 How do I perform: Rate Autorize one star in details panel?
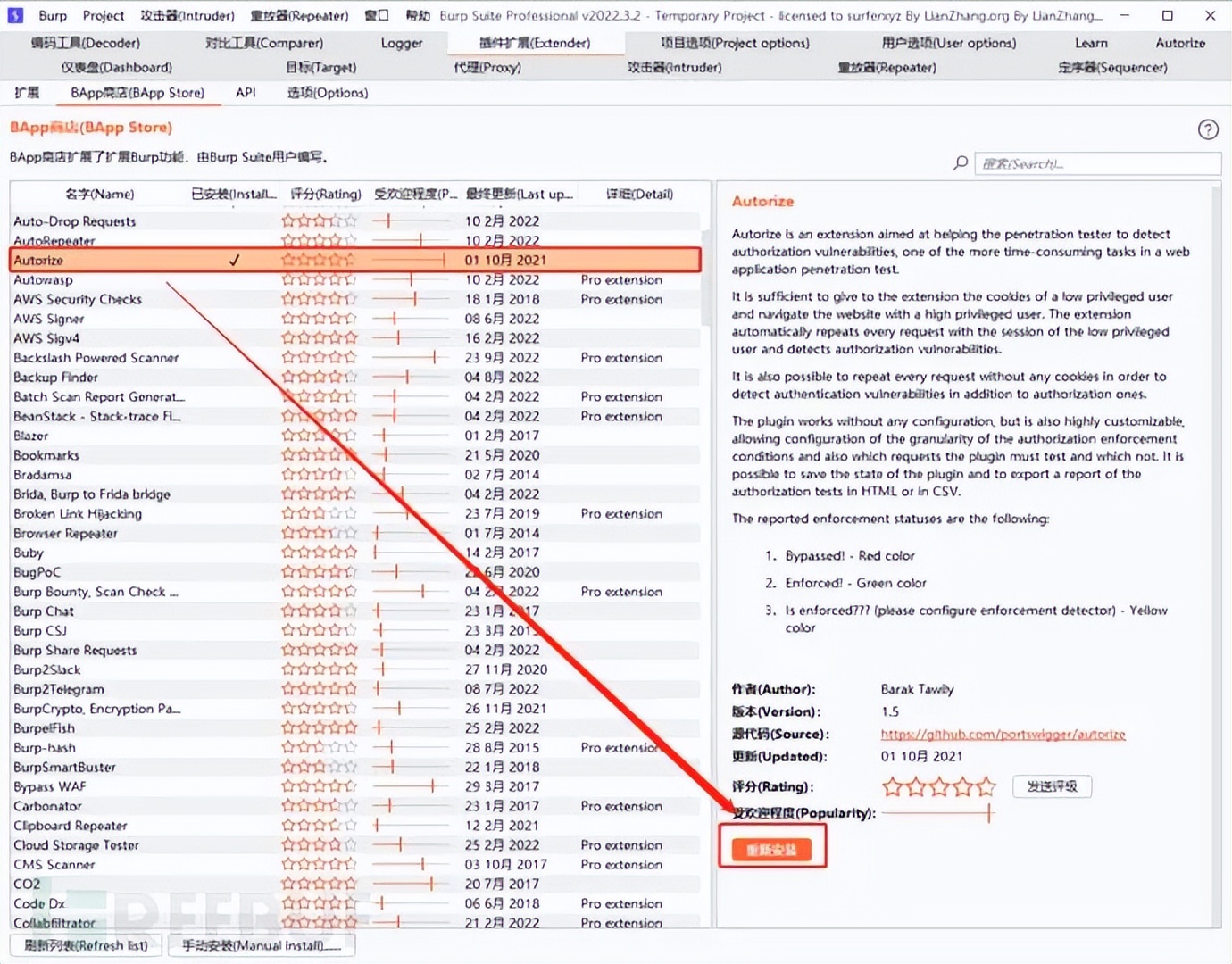(892, 786)
